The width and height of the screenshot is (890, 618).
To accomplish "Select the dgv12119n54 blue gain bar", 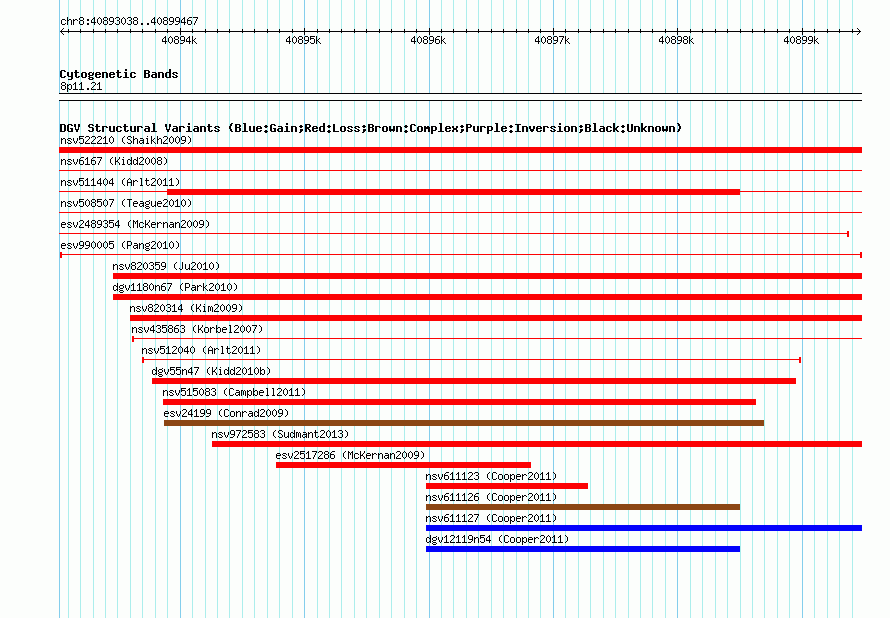I will pos(583,549).
